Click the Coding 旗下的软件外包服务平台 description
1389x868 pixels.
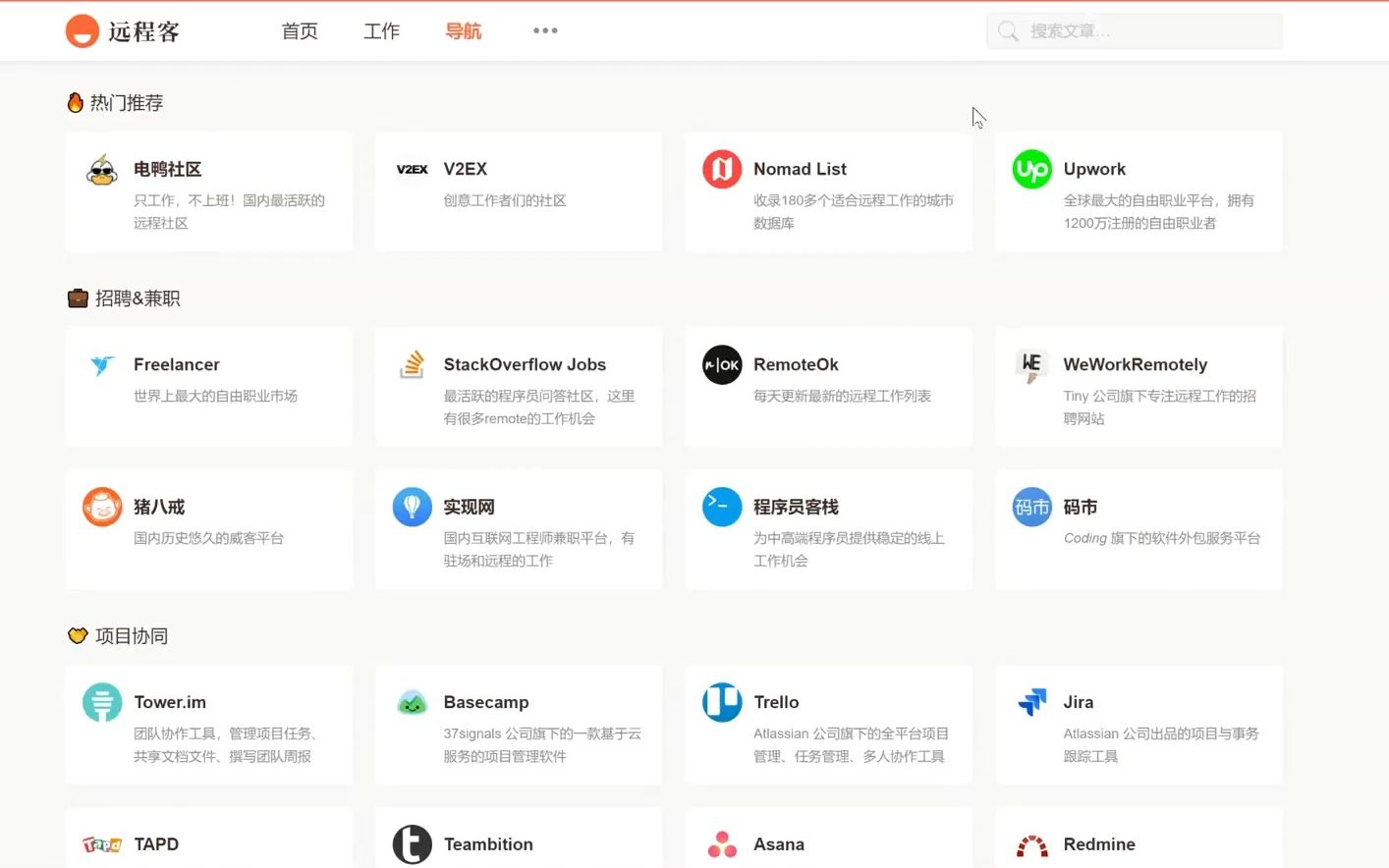coord(1162,538)
